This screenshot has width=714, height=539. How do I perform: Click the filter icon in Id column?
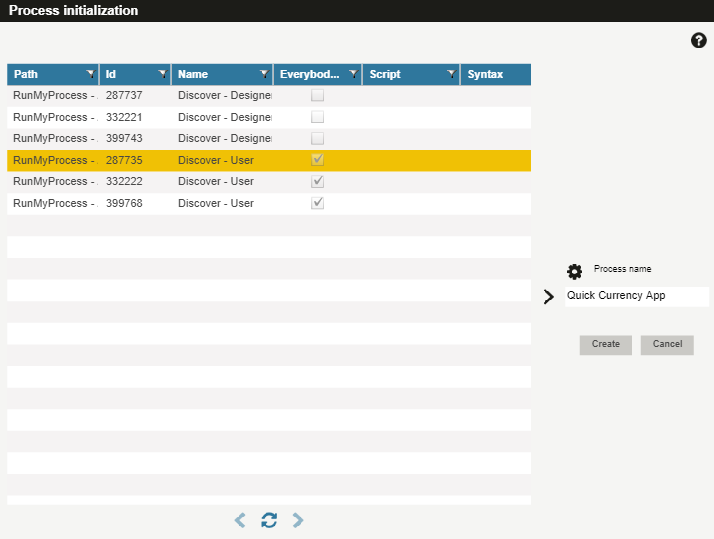point(162,75)
